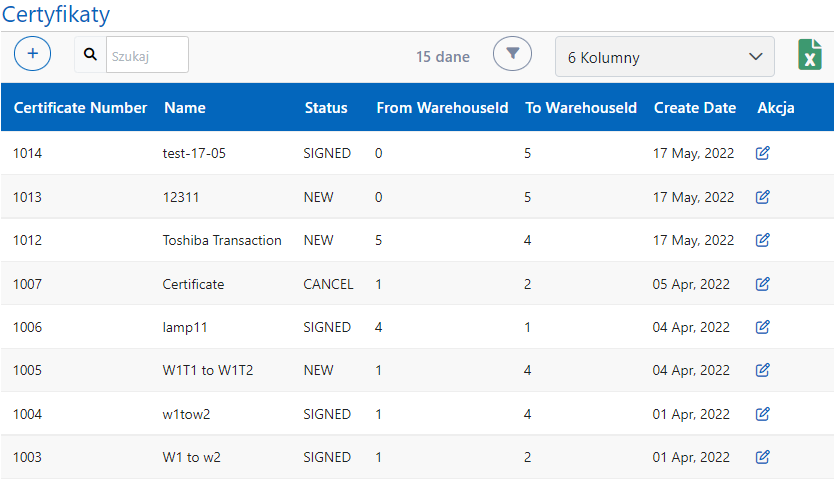Sort the table by Status header
The width and height of the screenshot is (835, 484).
(326, 108)
